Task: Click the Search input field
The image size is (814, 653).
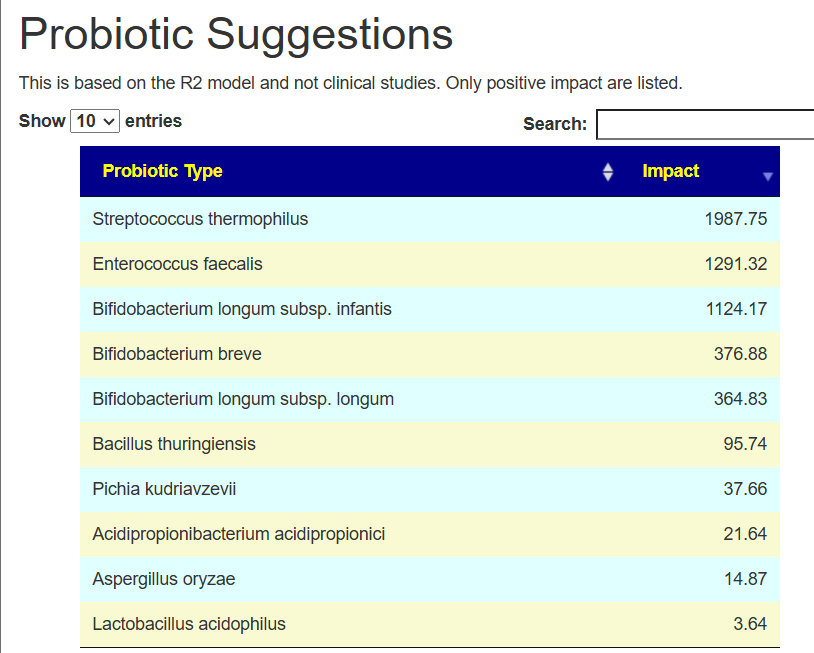Action: (705, 124)
